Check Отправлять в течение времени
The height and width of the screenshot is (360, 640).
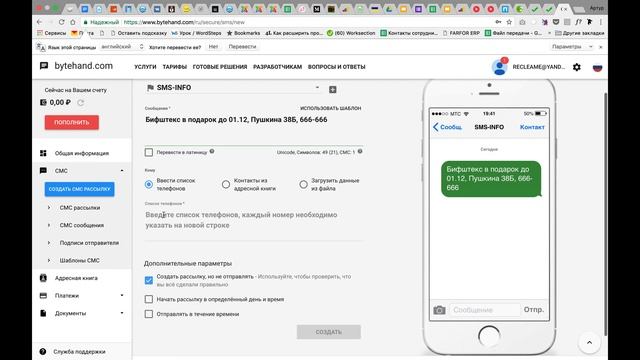pos(149,314)
